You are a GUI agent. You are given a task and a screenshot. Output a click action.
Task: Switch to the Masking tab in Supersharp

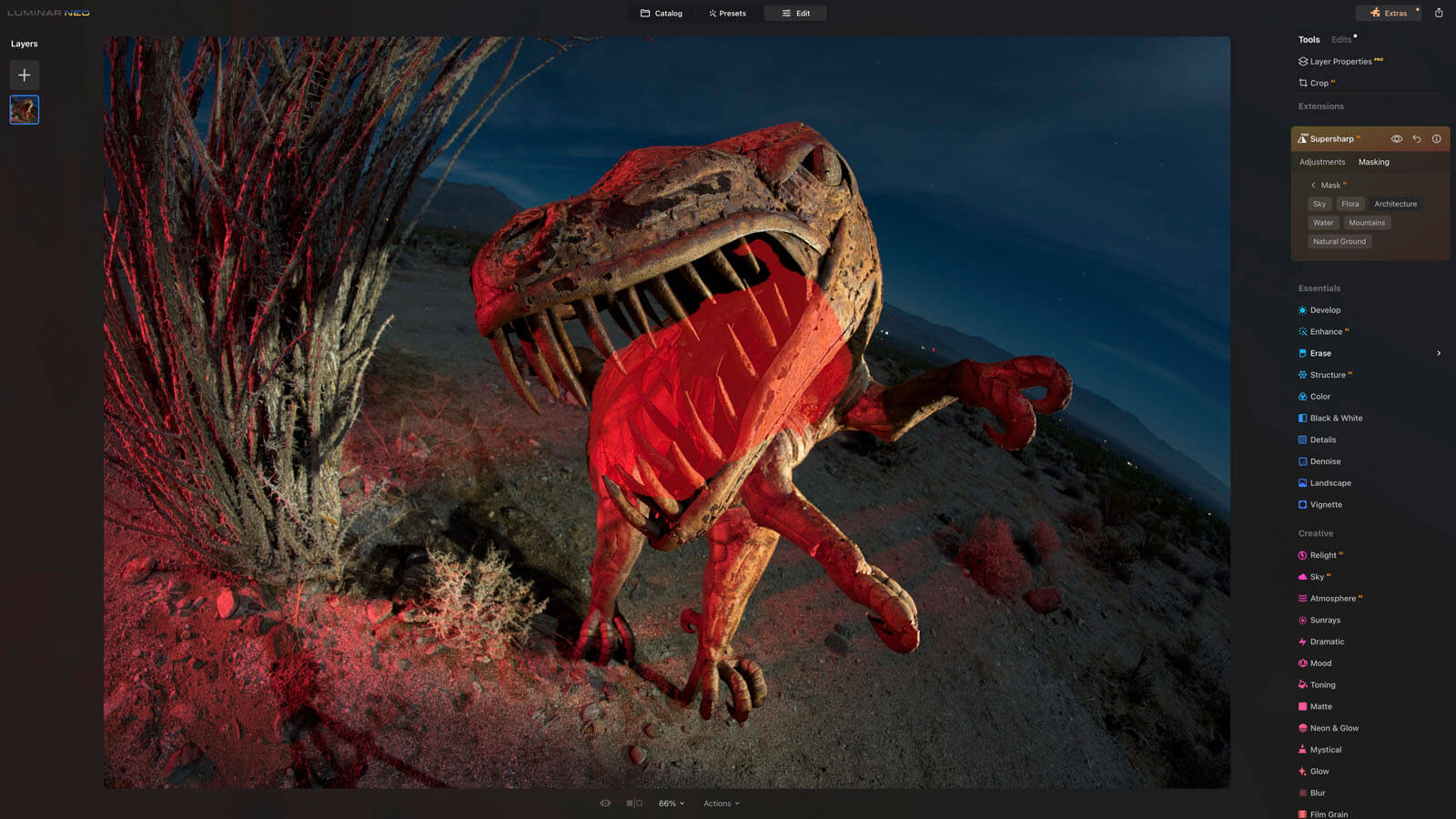click(x=1373, y=162)
